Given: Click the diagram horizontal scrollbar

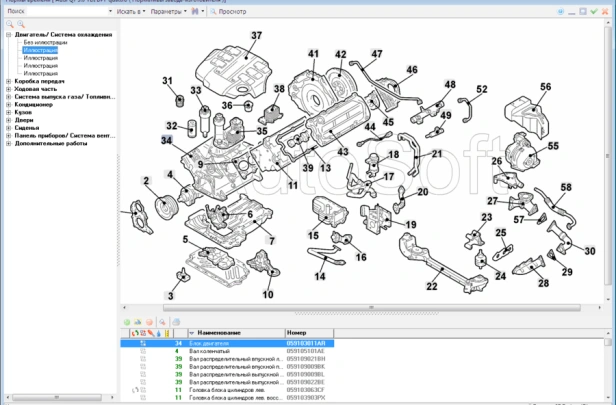Looking at the screenshot, I should pos(372,308).
